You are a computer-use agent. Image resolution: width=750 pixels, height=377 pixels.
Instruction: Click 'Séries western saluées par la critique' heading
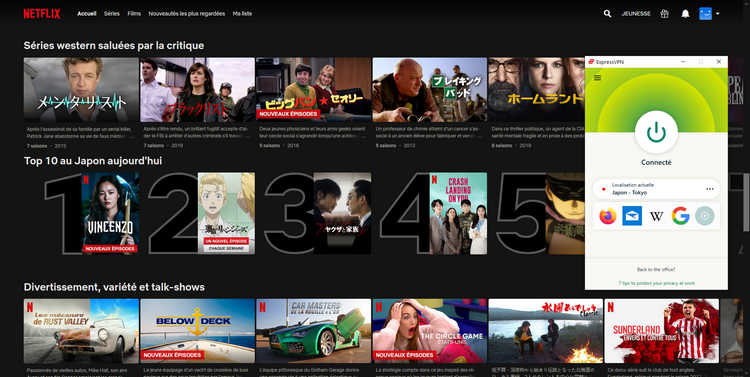coord(114,45)
